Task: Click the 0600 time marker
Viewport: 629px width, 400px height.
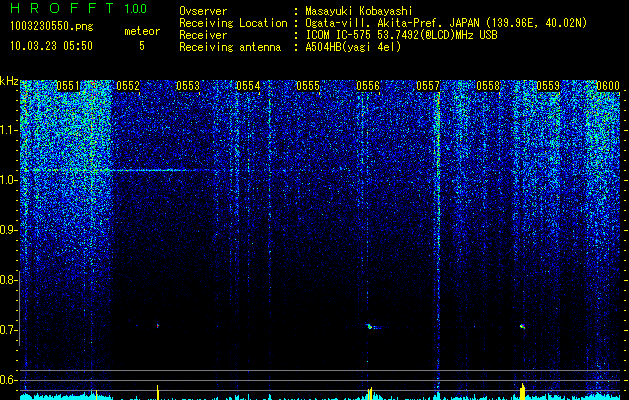Action: 608,86
